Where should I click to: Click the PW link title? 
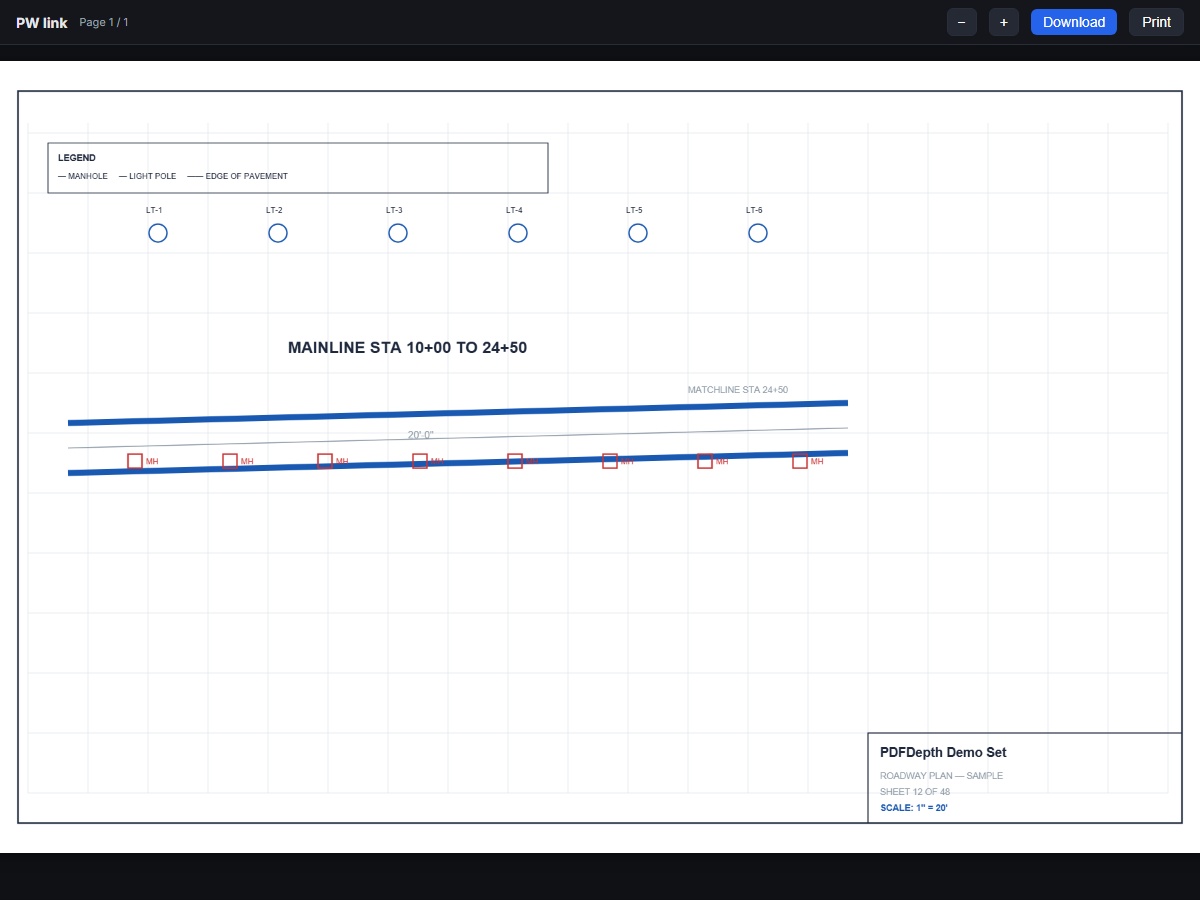coord(42,22)
